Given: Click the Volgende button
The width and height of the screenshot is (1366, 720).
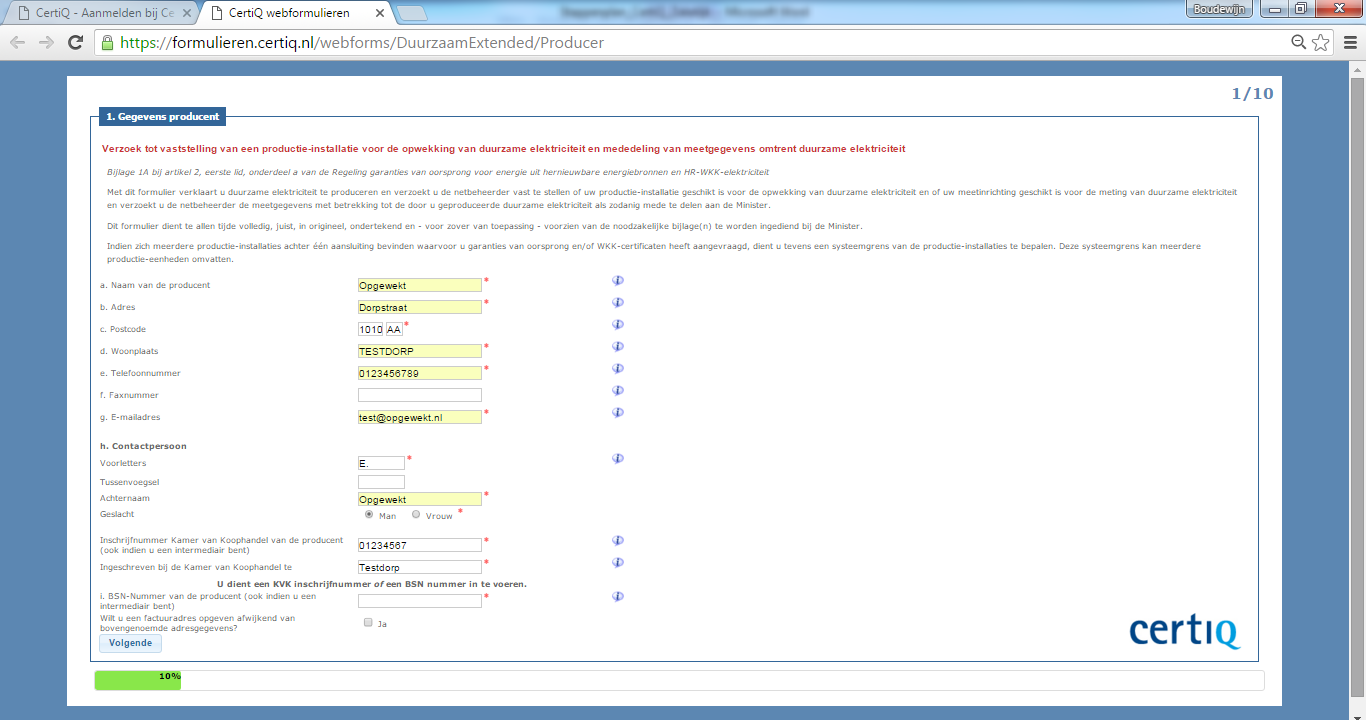Looking at the screenshot, I should click(x=130, y=643).
